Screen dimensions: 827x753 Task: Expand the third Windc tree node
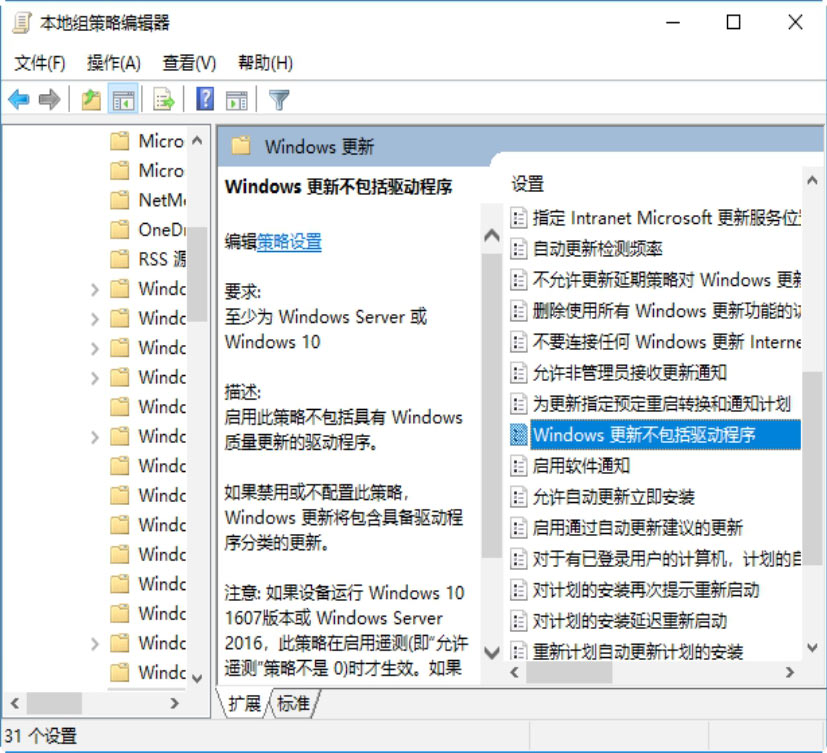click(94, 348)
